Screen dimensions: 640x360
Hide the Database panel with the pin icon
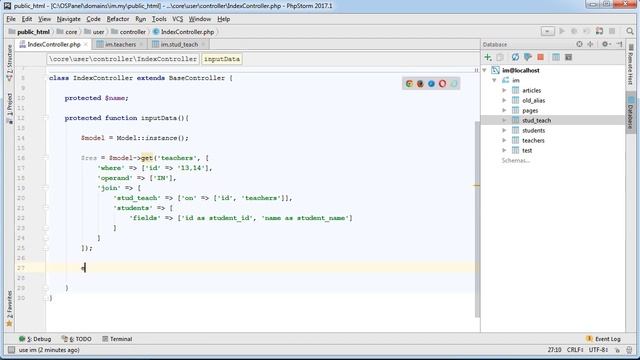point(620,44)
